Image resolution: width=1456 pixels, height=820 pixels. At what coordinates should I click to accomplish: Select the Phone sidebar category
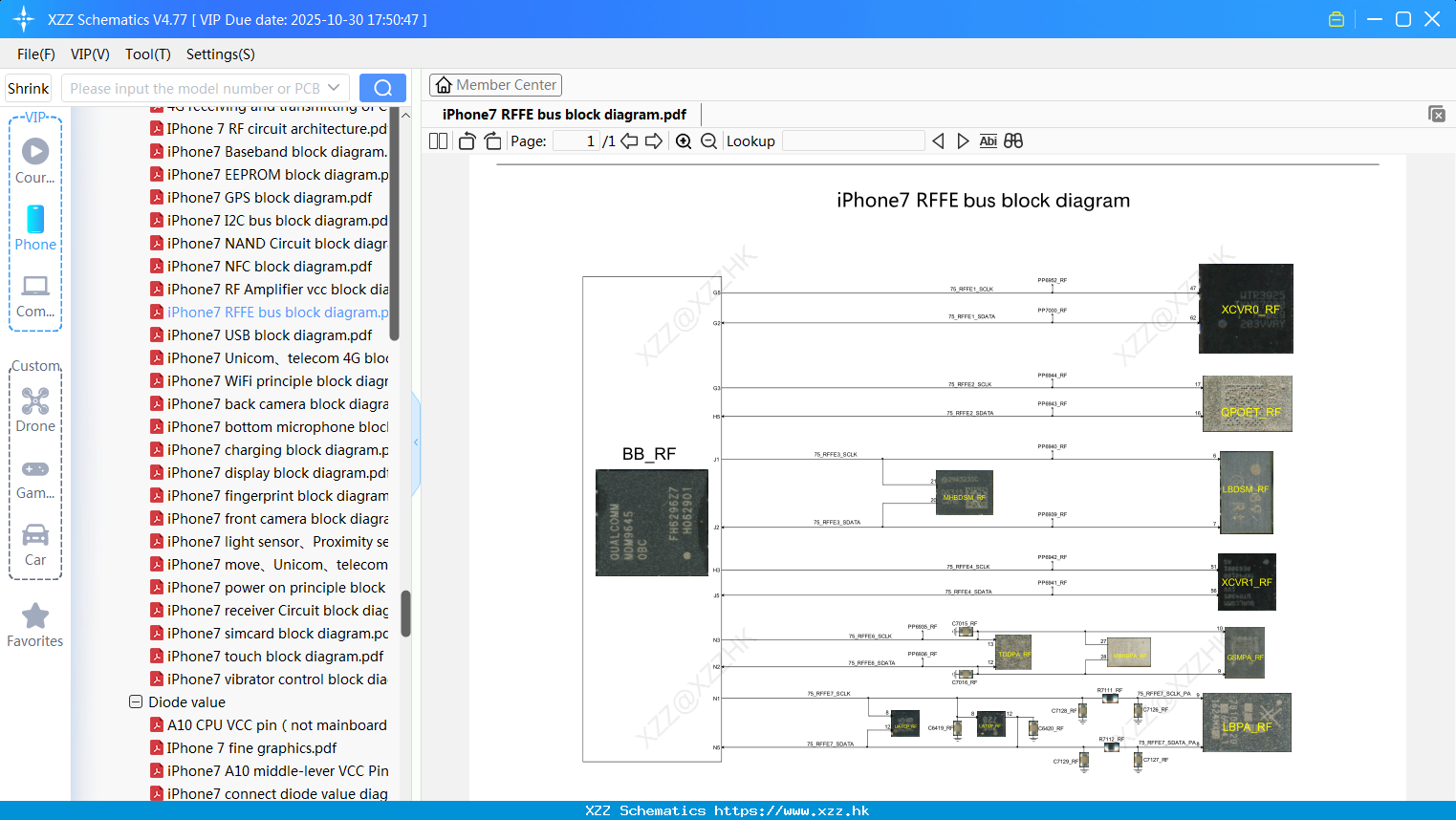click(35, 227)
